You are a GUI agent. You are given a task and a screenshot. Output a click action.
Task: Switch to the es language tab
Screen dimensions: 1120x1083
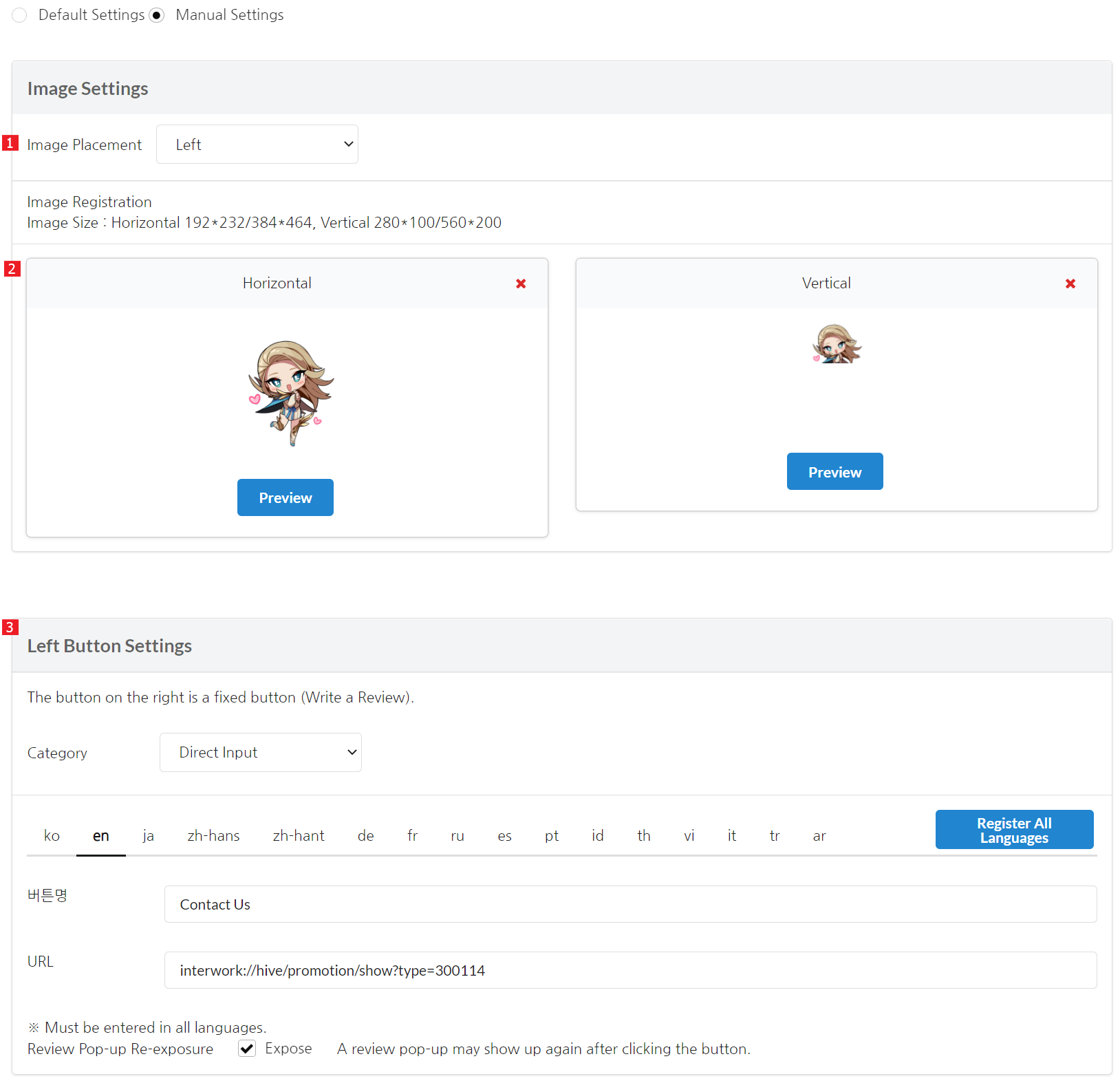504,835
